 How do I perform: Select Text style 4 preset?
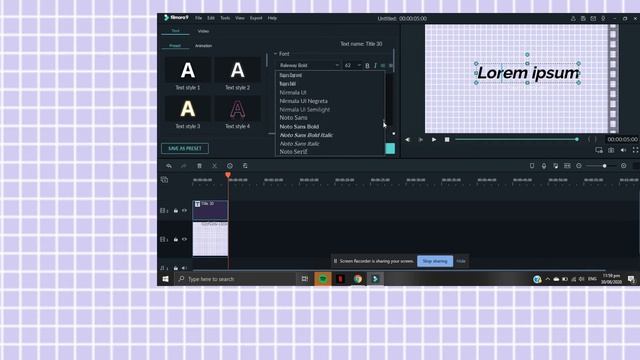(238, 113)
